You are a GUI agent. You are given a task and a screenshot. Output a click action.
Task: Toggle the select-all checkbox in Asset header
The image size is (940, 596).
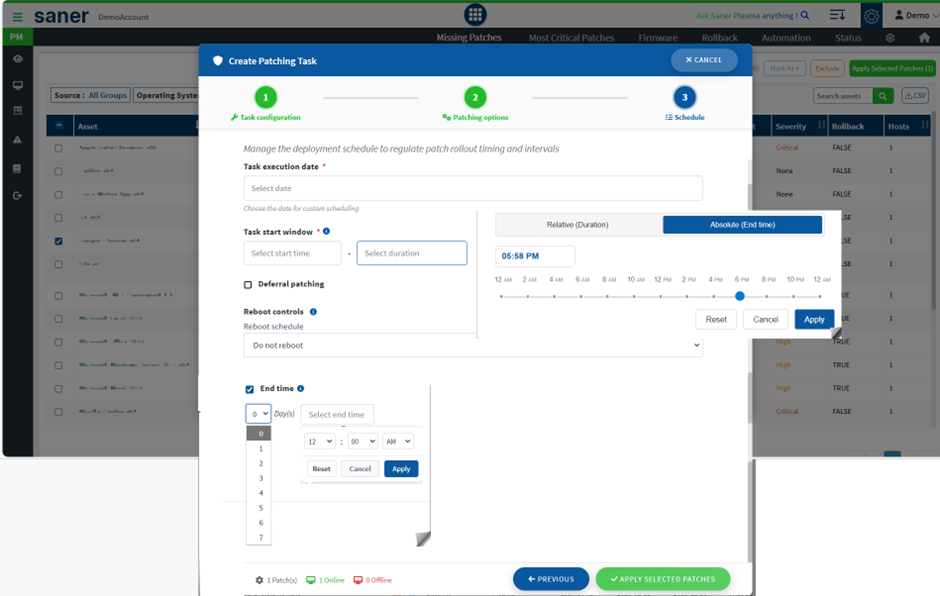[58, 126]
